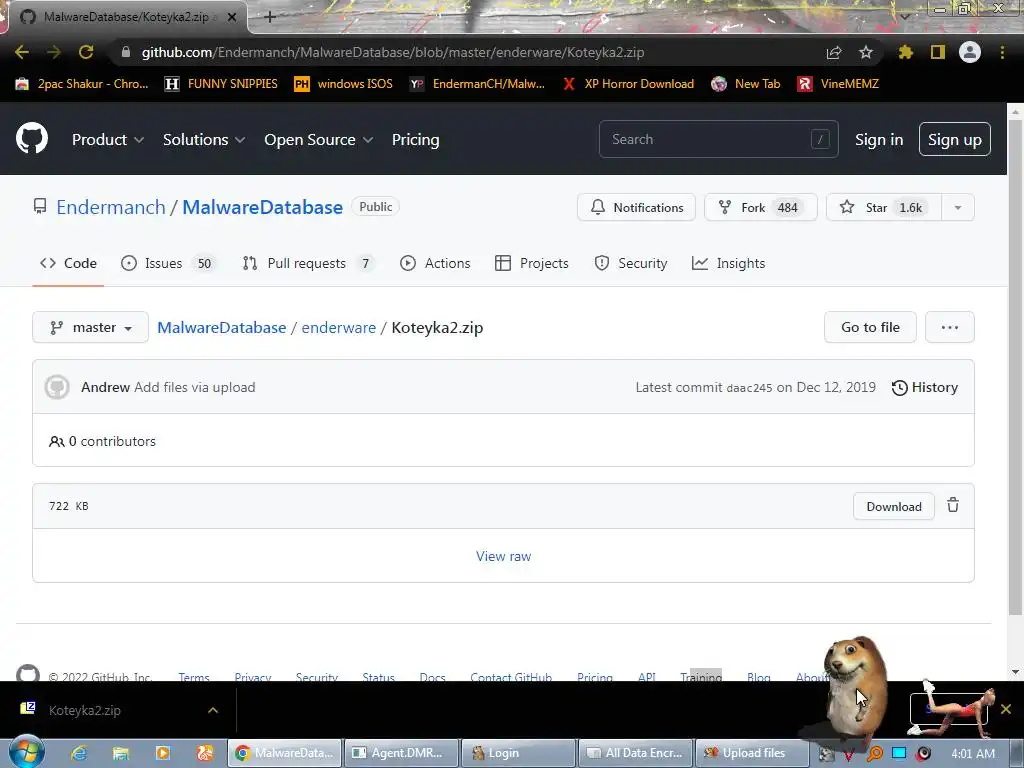Switch to the Security tab
1024x768 pixels.
(631, 263)
